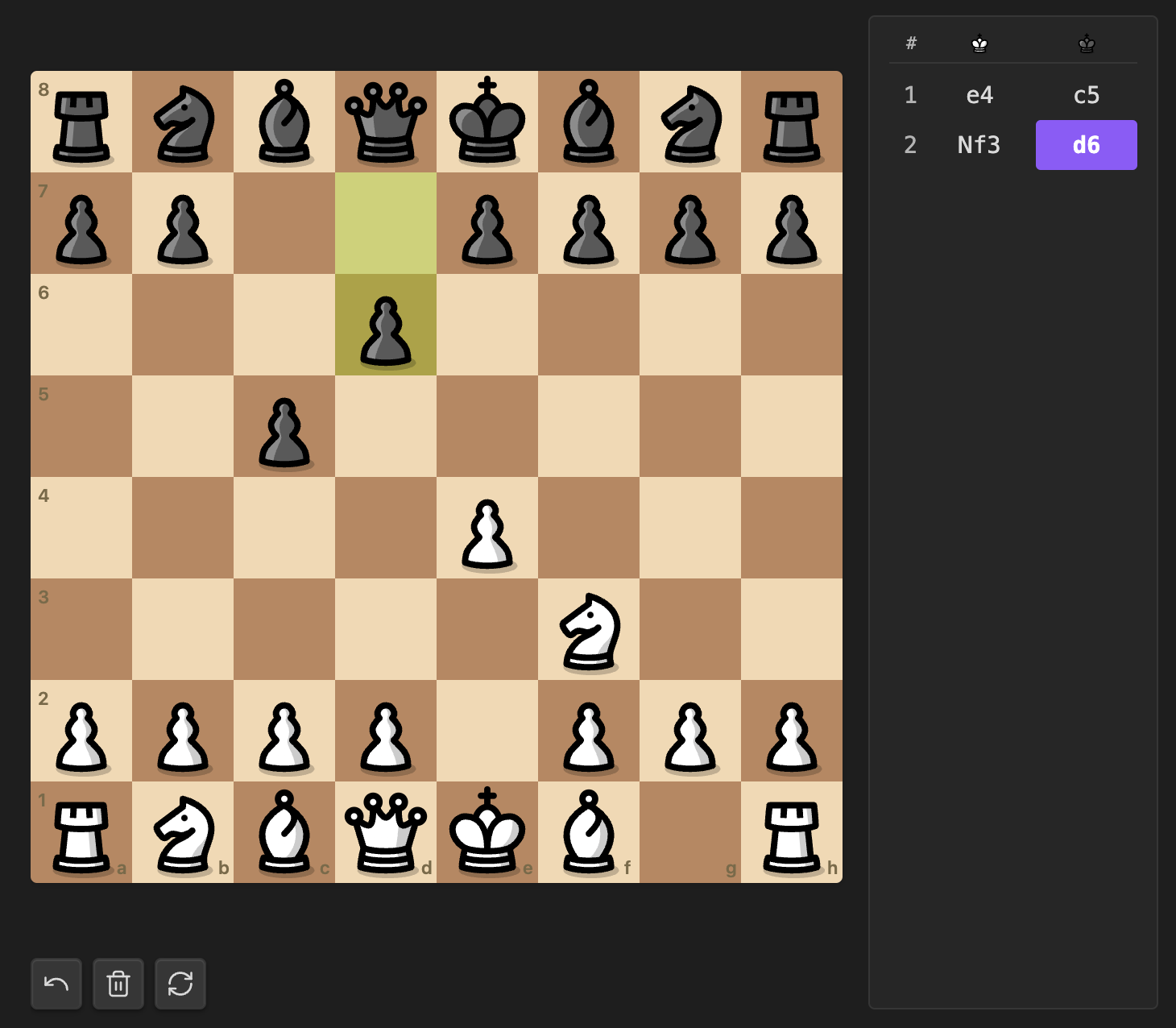
Task: Select the white knight on f3
Action: pos(589,629)
